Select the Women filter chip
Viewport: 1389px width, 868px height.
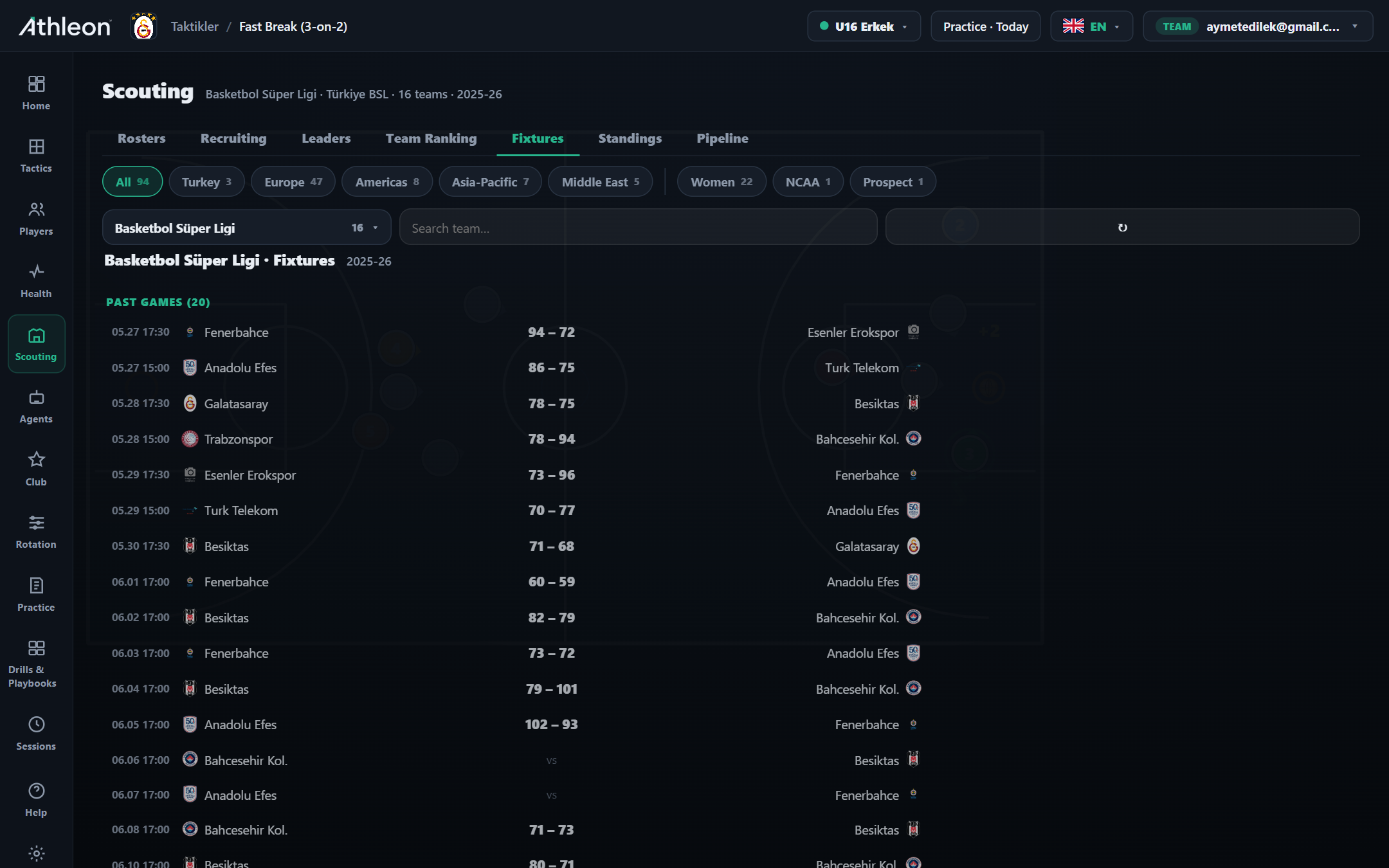click(722, 182)
